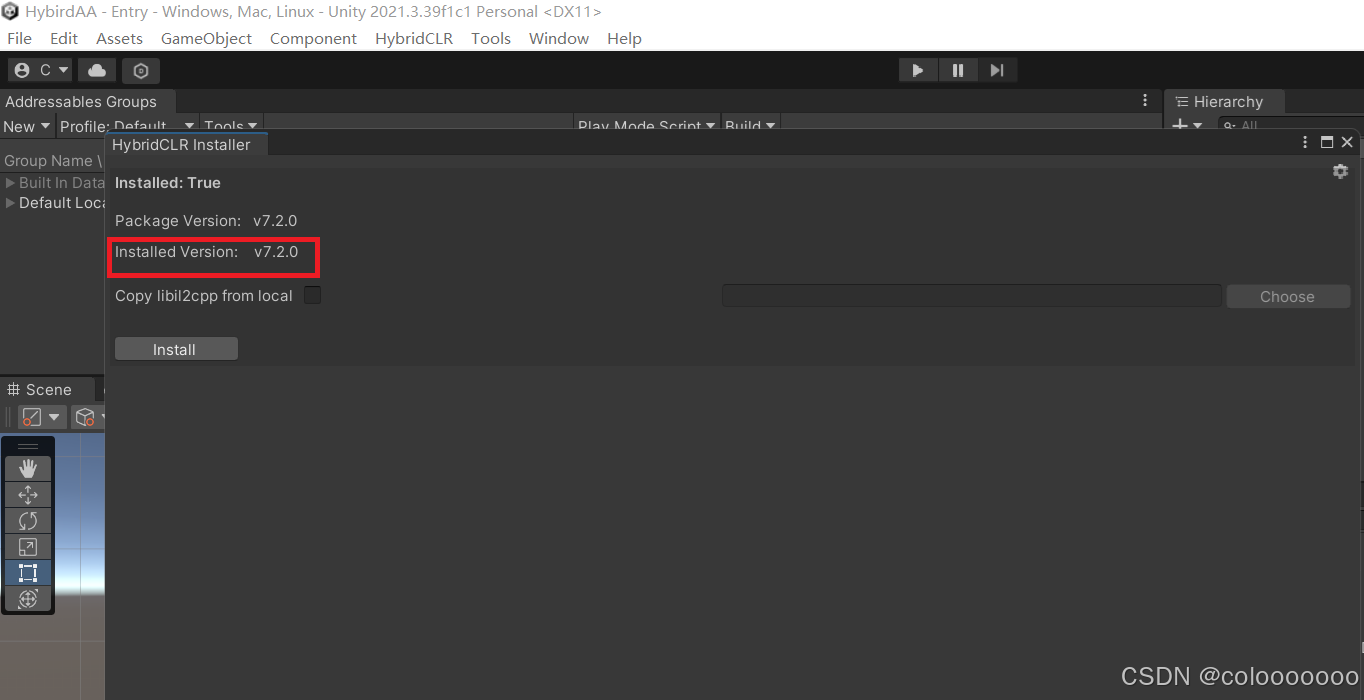Open the GameObject menu
The image size is (1364, 700).
point(206,38)
